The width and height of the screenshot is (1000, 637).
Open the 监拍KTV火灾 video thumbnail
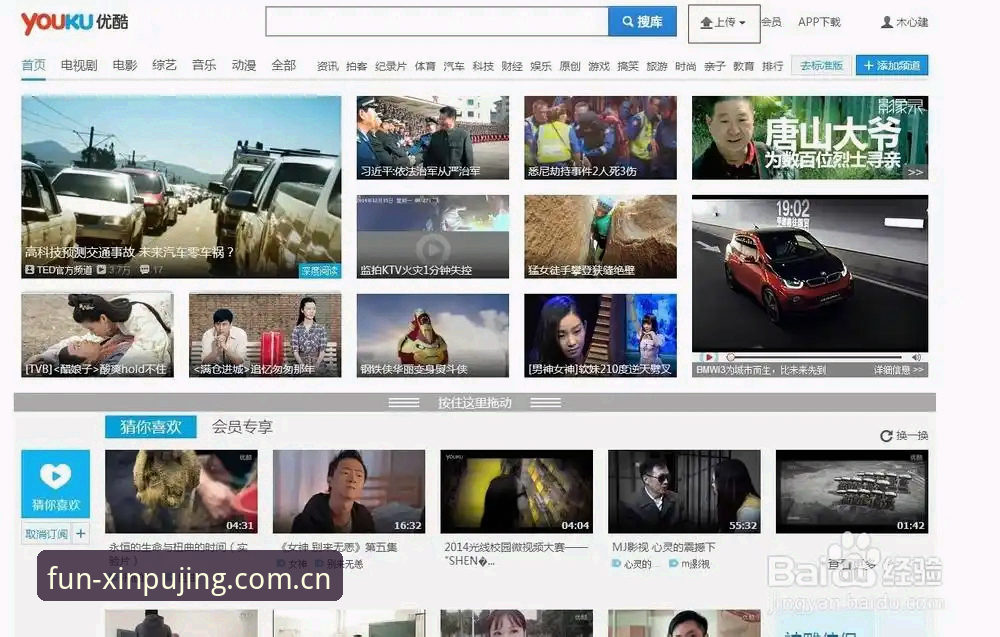[x=433, y=237]
